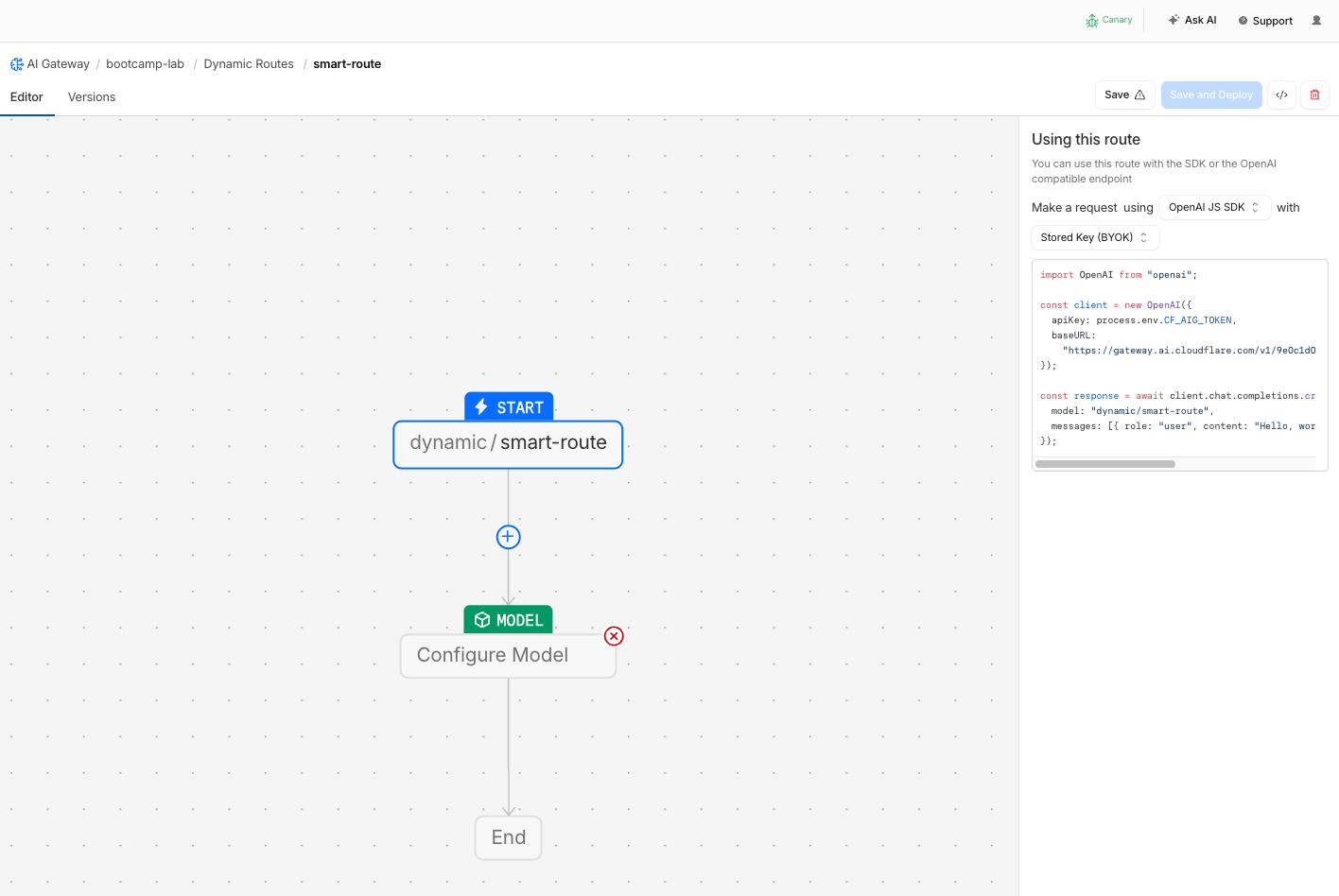Viewport: 1339px width, 896px height.
Task: Click the Canary bug icon
Action: (x=1092, y=20)
